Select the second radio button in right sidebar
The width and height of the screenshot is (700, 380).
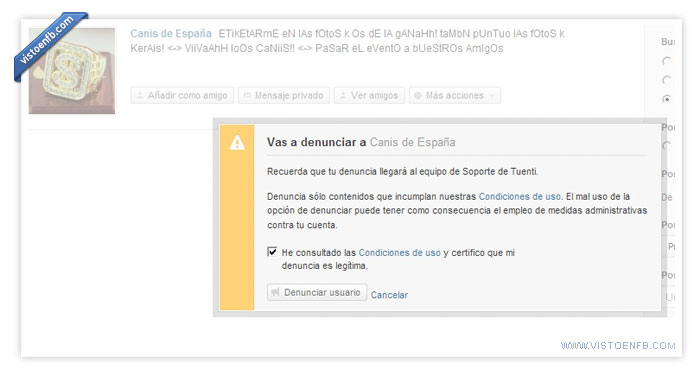(x=667, y=80)
